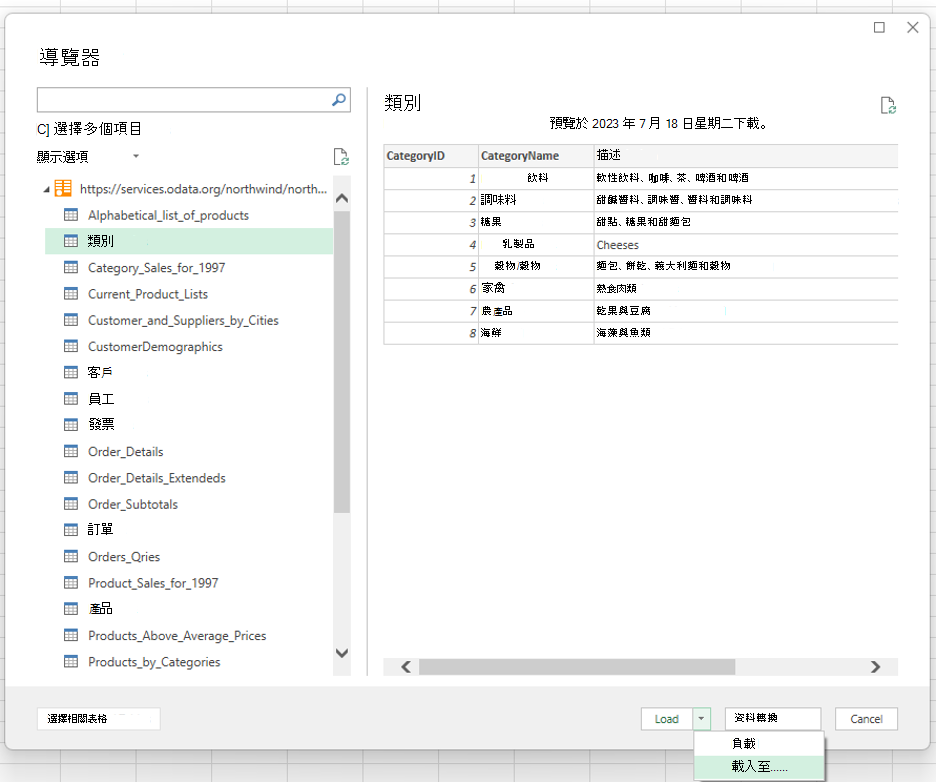Select CustomerDemographics table
This screenshot has width=936, height=782.
click(155, 347)
